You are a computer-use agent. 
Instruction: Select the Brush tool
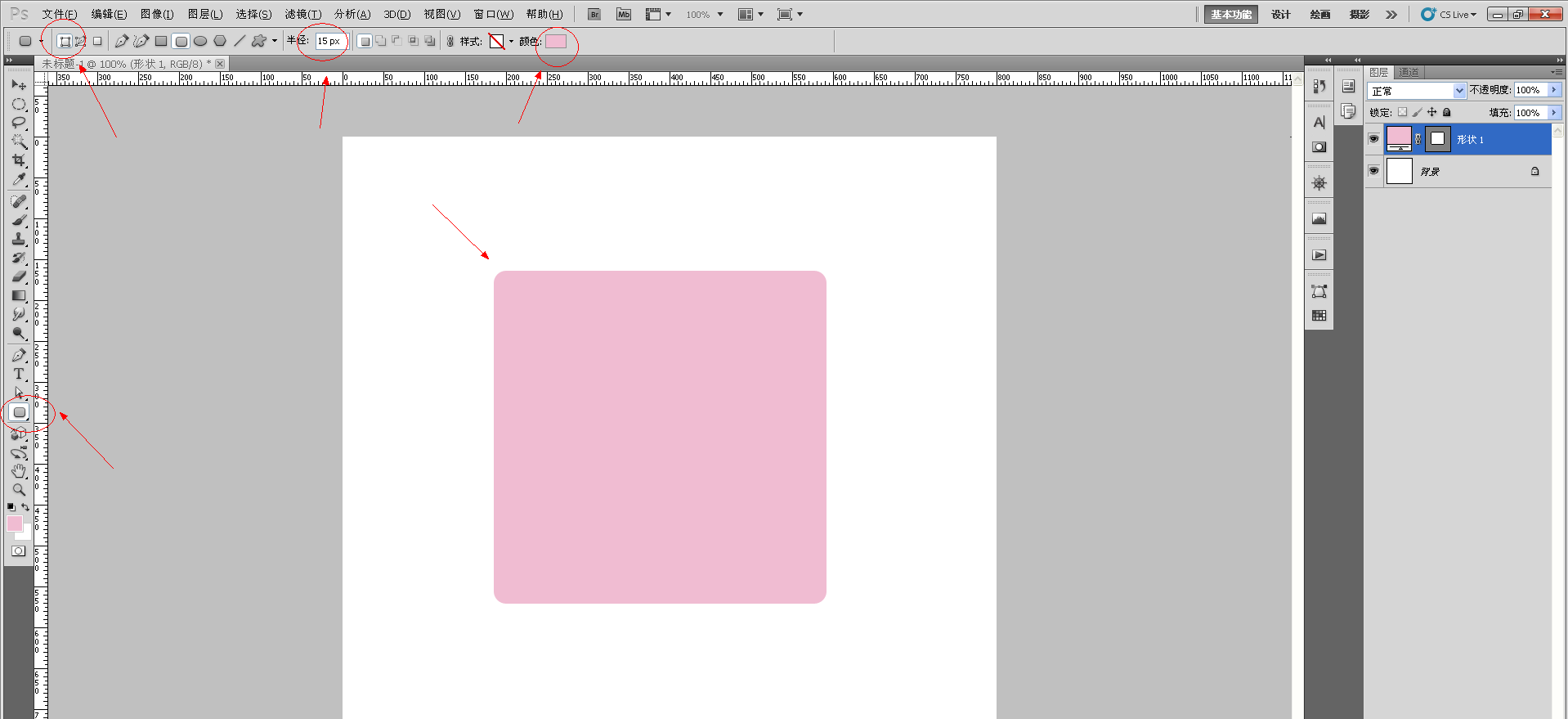19,220
